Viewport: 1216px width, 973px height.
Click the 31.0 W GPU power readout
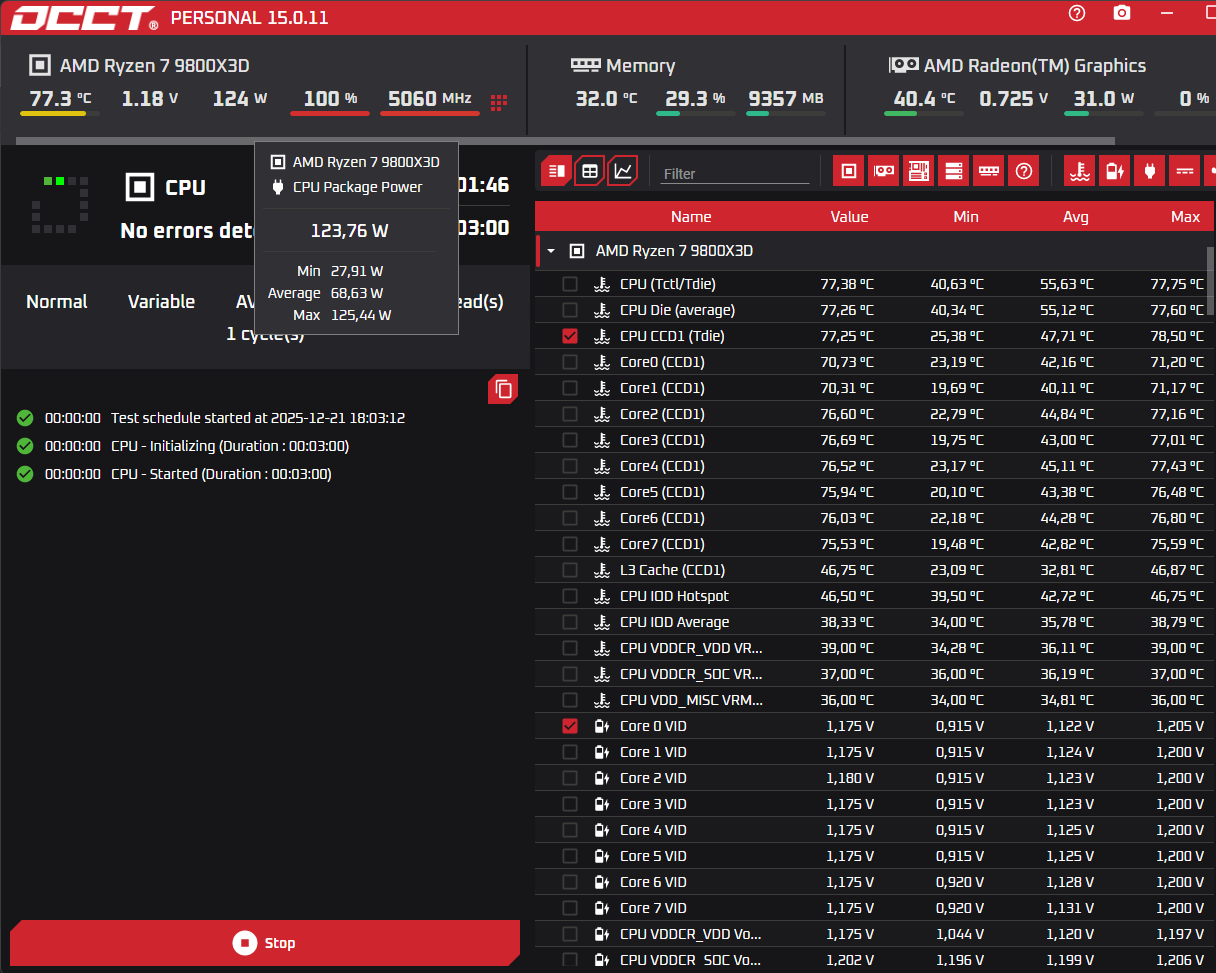(x=1104, y=98)
